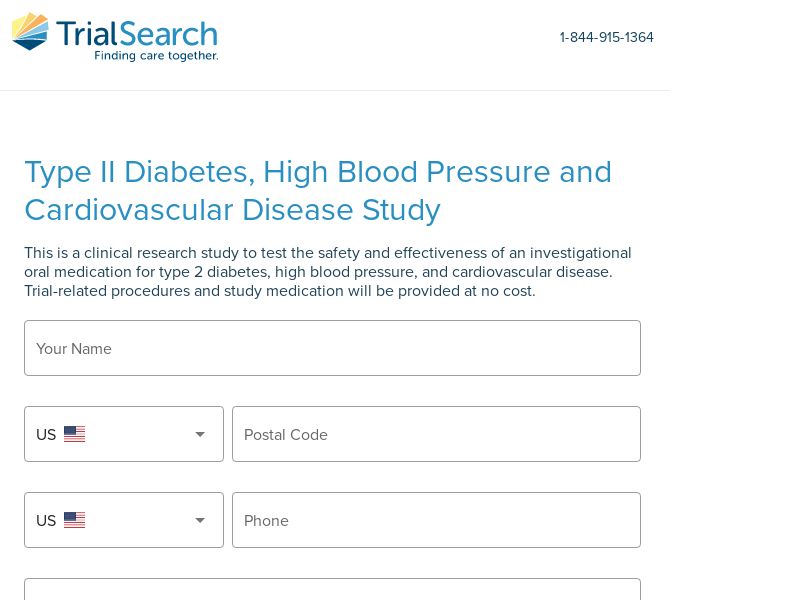The image size is (800, 600).
Task: Click the caret arrow on the postal country selector
Action: coord(200,434)
